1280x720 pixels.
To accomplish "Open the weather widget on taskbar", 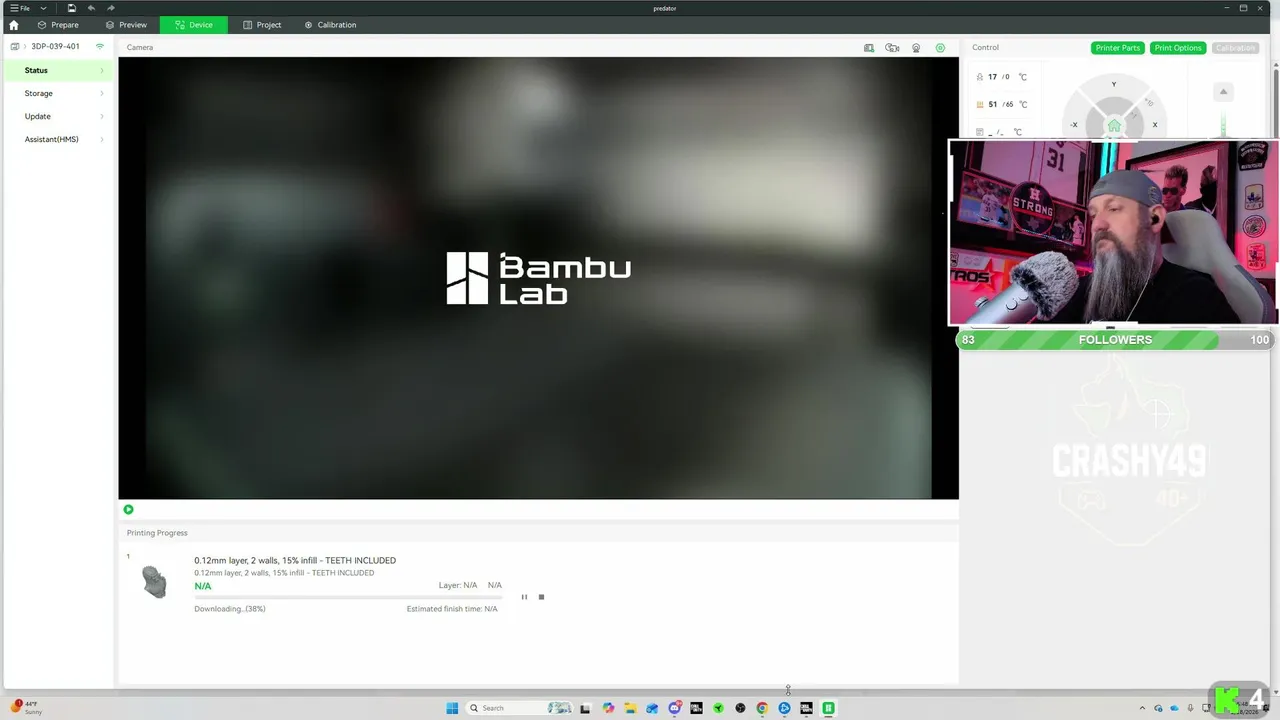I will click(x=27, y=708).
